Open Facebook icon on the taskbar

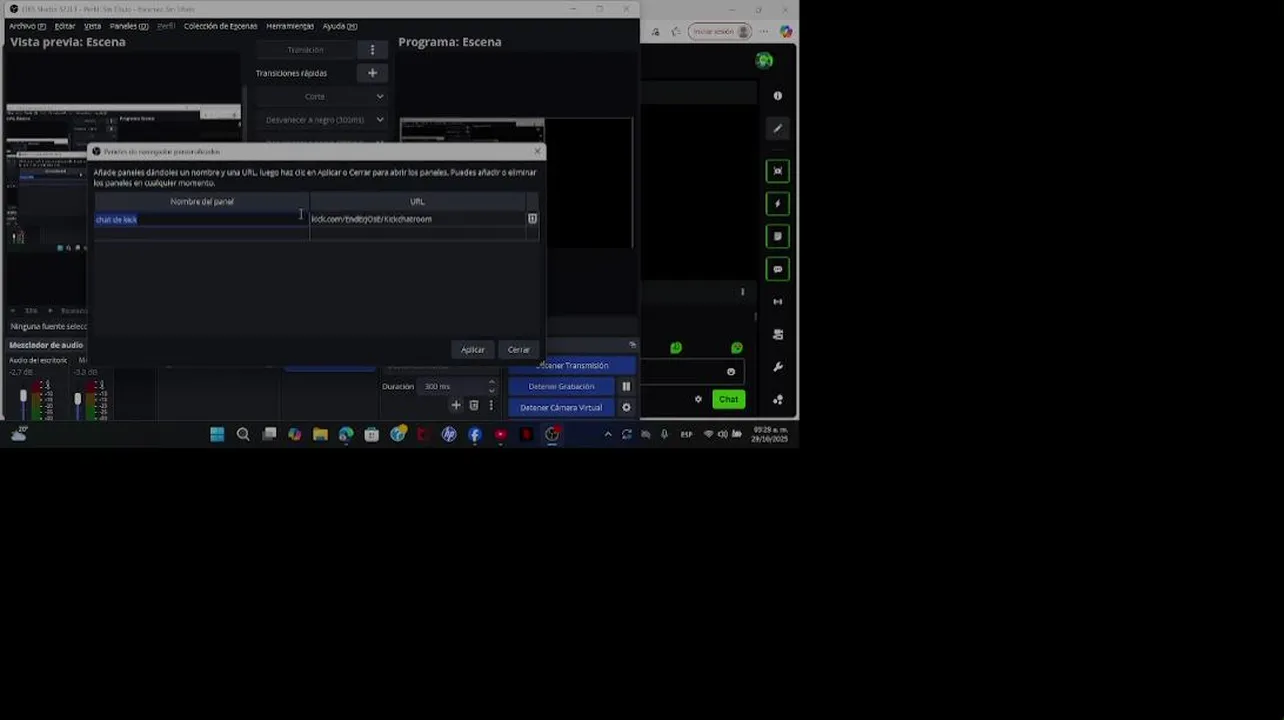click(x=475, y=434)
